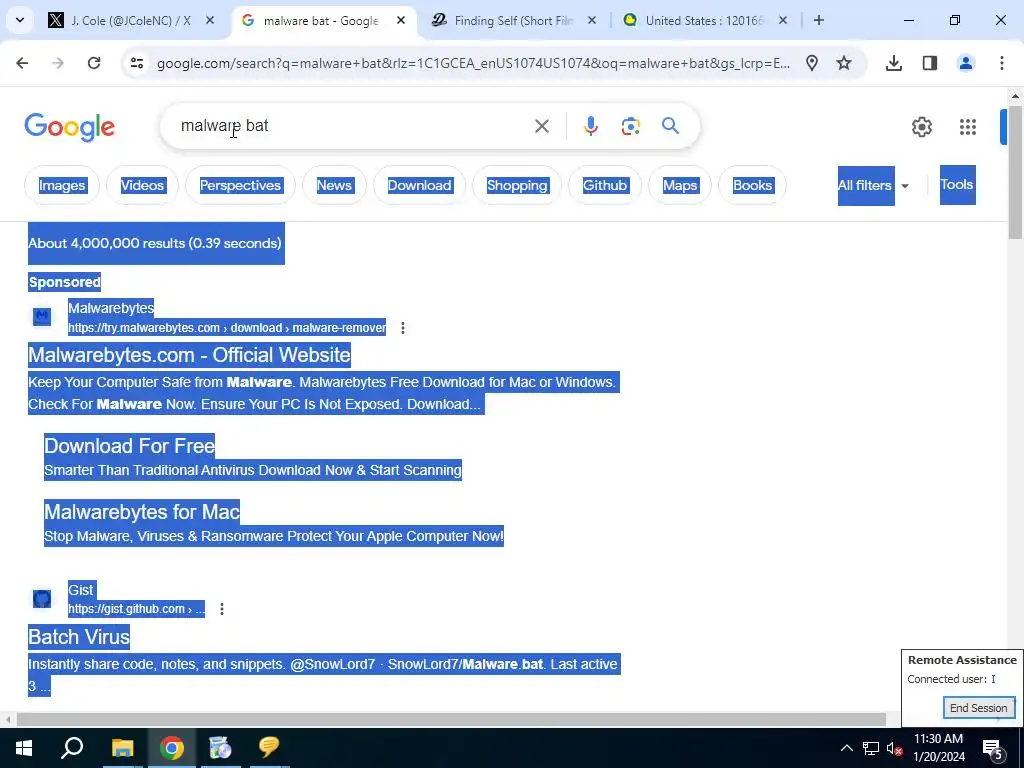Reload the current page
This screenshot has width=1024, height=768.
coord(94,63)
